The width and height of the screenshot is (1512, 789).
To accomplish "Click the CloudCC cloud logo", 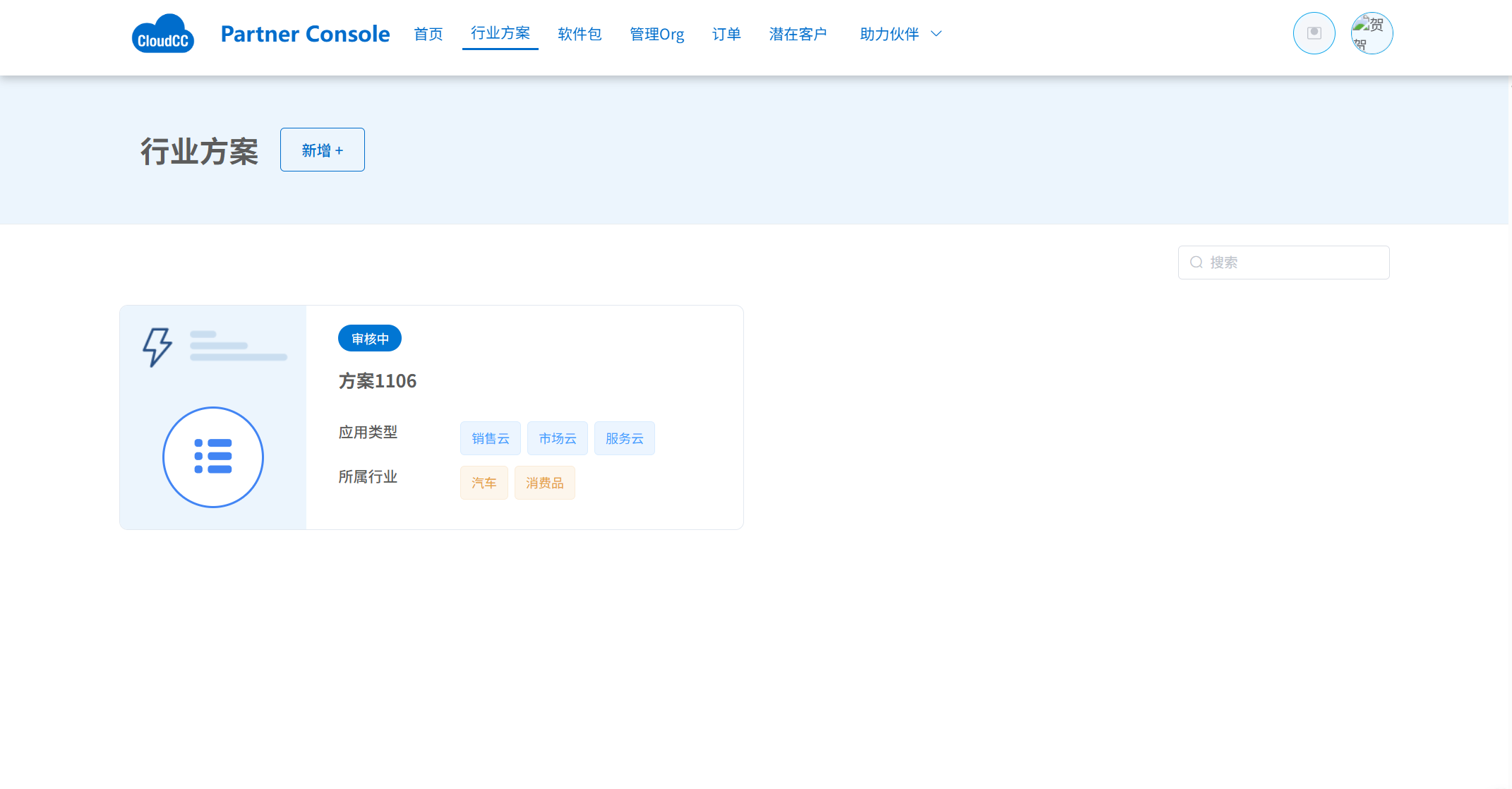I will (x=162, y=34).
